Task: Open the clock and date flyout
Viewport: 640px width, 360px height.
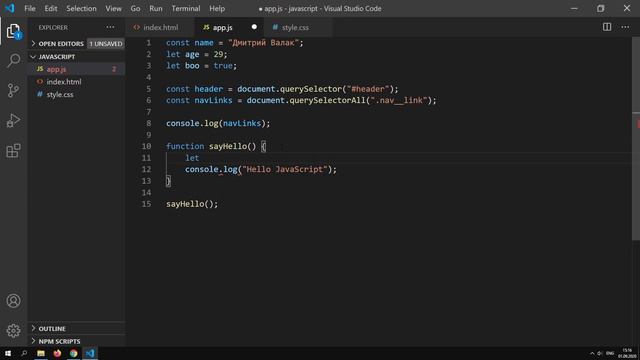Action: click(627, 353)
